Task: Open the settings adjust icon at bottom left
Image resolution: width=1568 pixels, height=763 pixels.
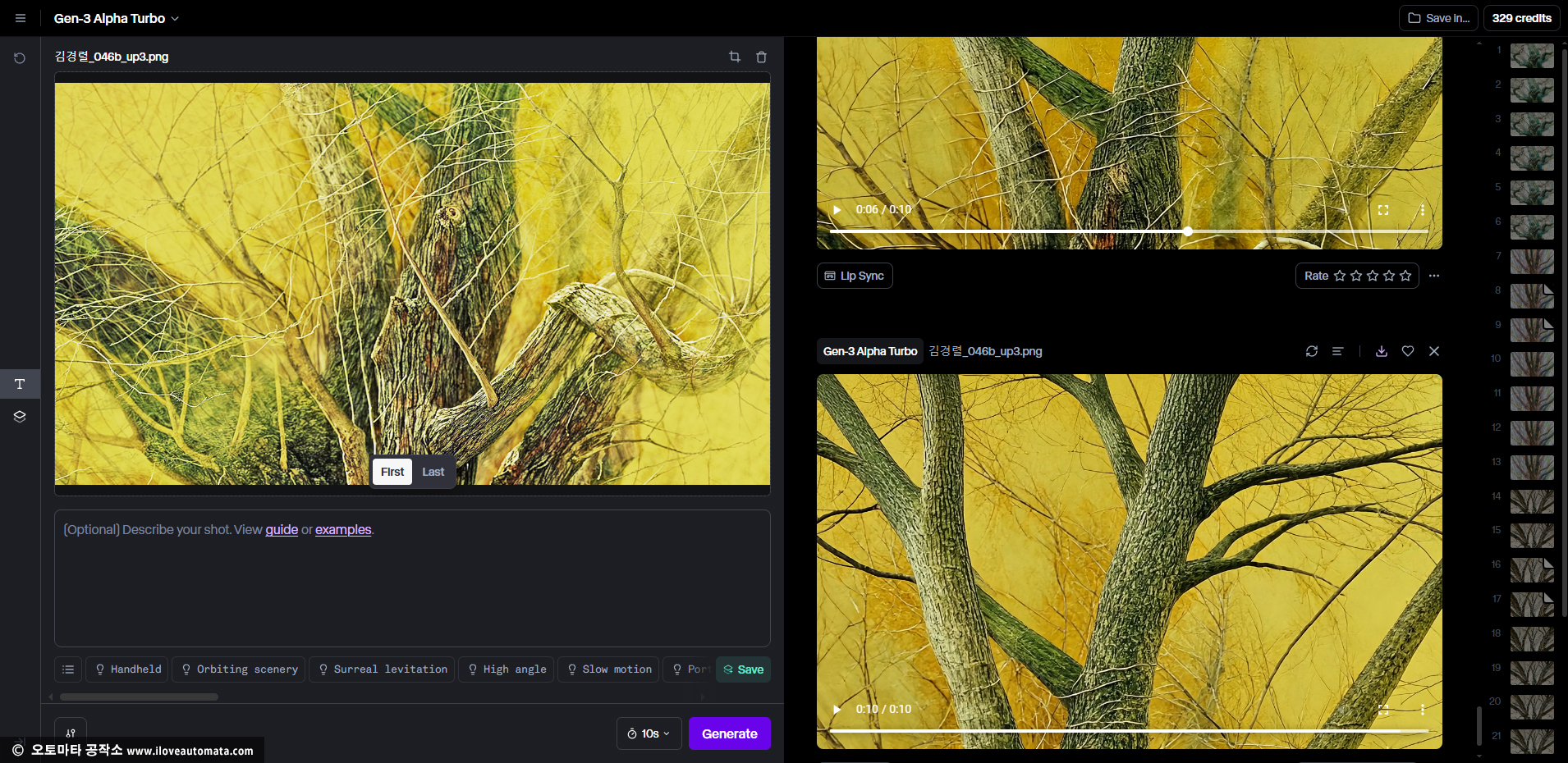Action: click(x=71, y=732)
